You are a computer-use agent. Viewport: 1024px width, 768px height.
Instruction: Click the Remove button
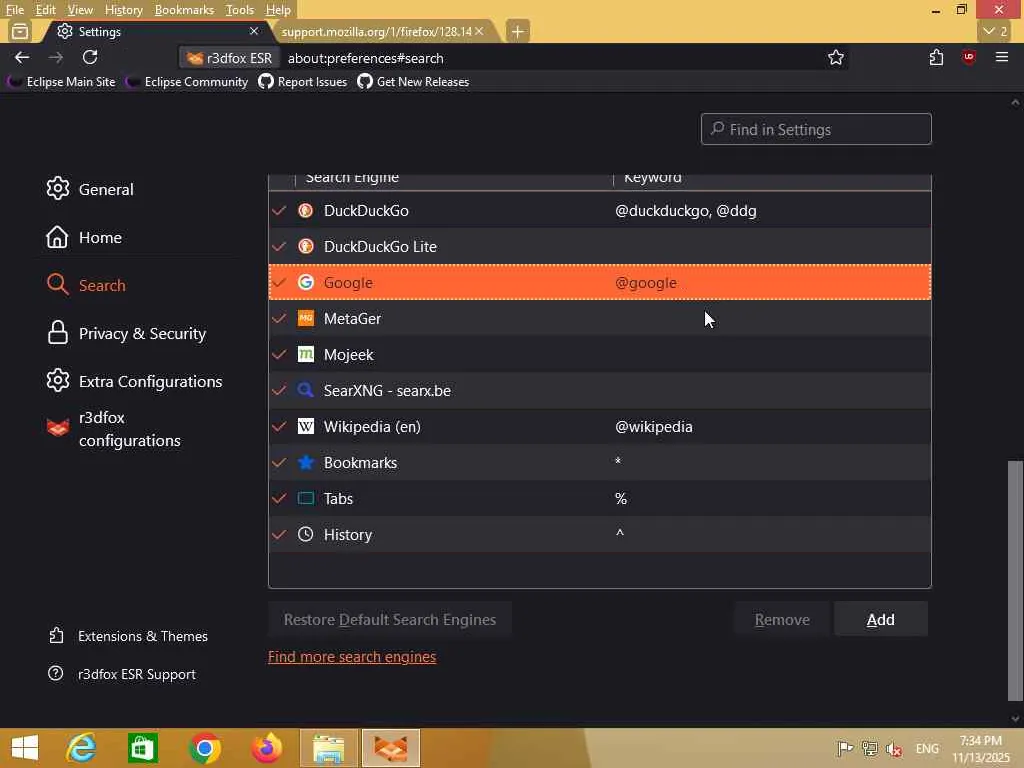[x=782, y=619]
